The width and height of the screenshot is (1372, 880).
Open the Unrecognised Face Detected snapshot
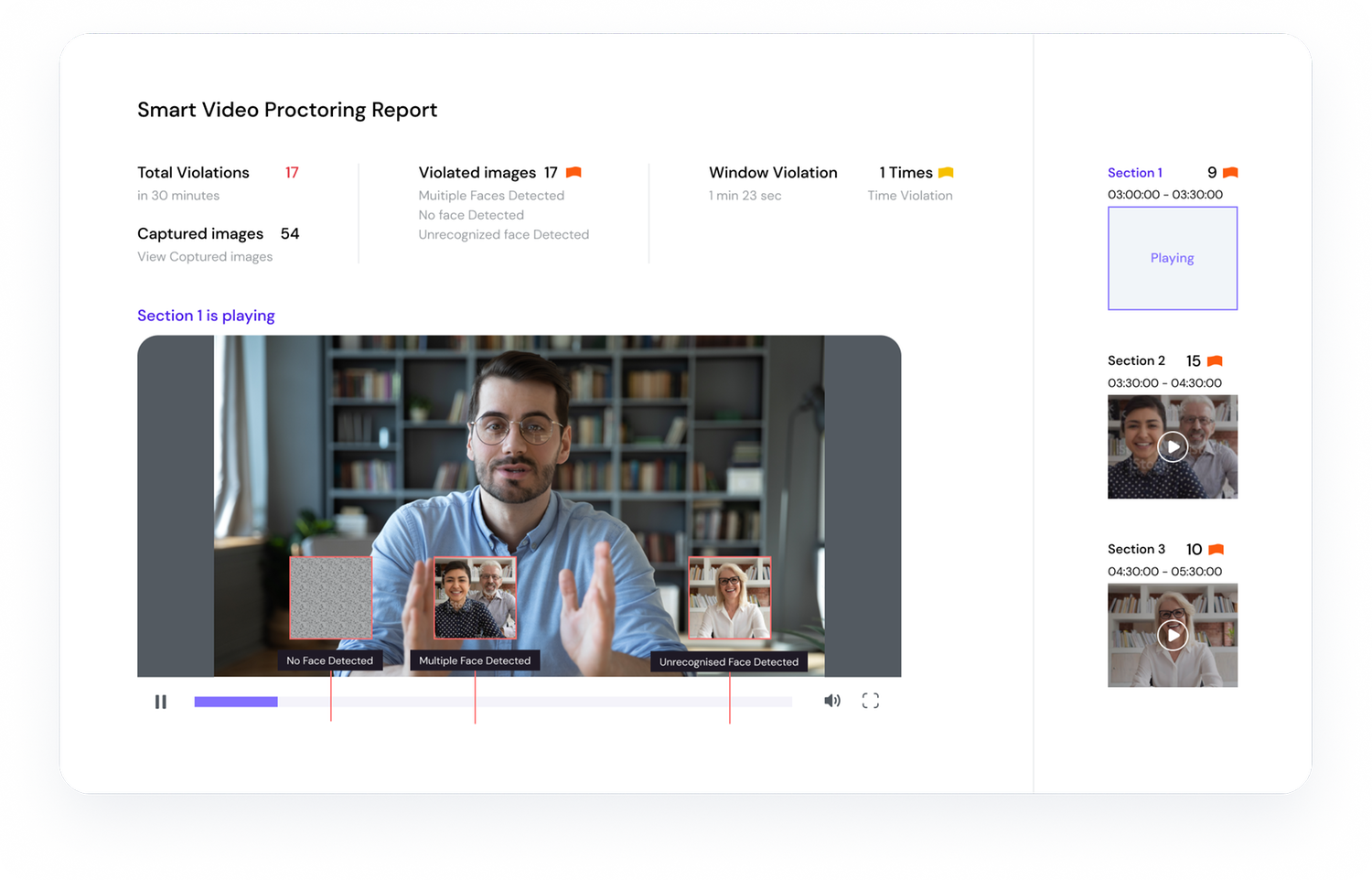(729, 597)
